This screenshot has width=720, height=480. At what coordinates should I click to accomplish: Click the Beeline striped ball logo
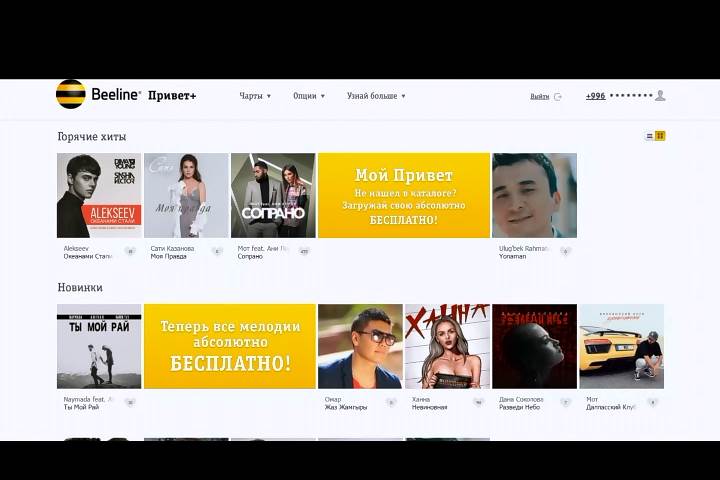(71, 94)
